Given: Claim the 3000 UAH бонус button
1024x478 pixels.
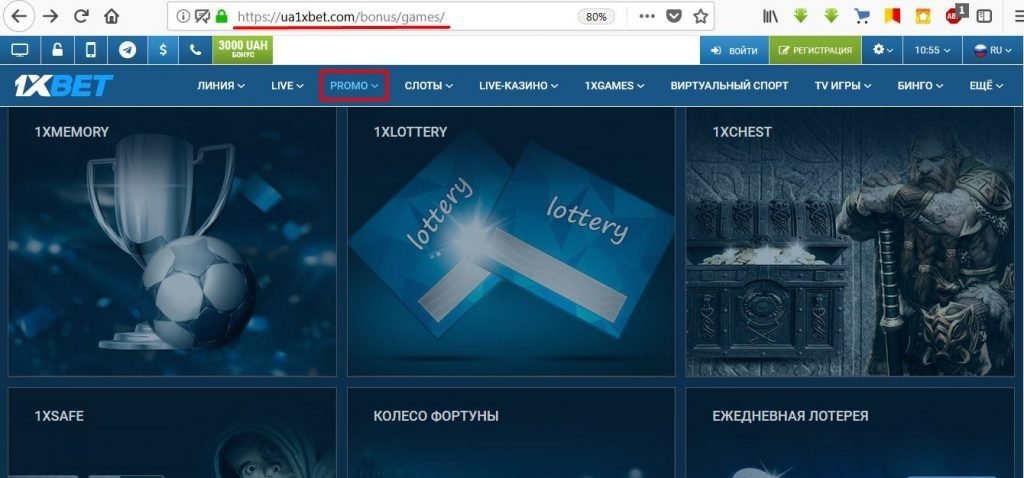Looking at the screenshot, I should coord(242,50).
